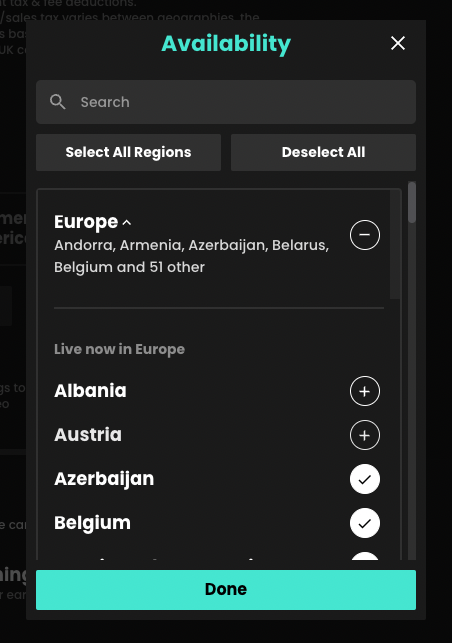Focus the Search input field
The width and height of the screenshot is (452, 643).
226,102
